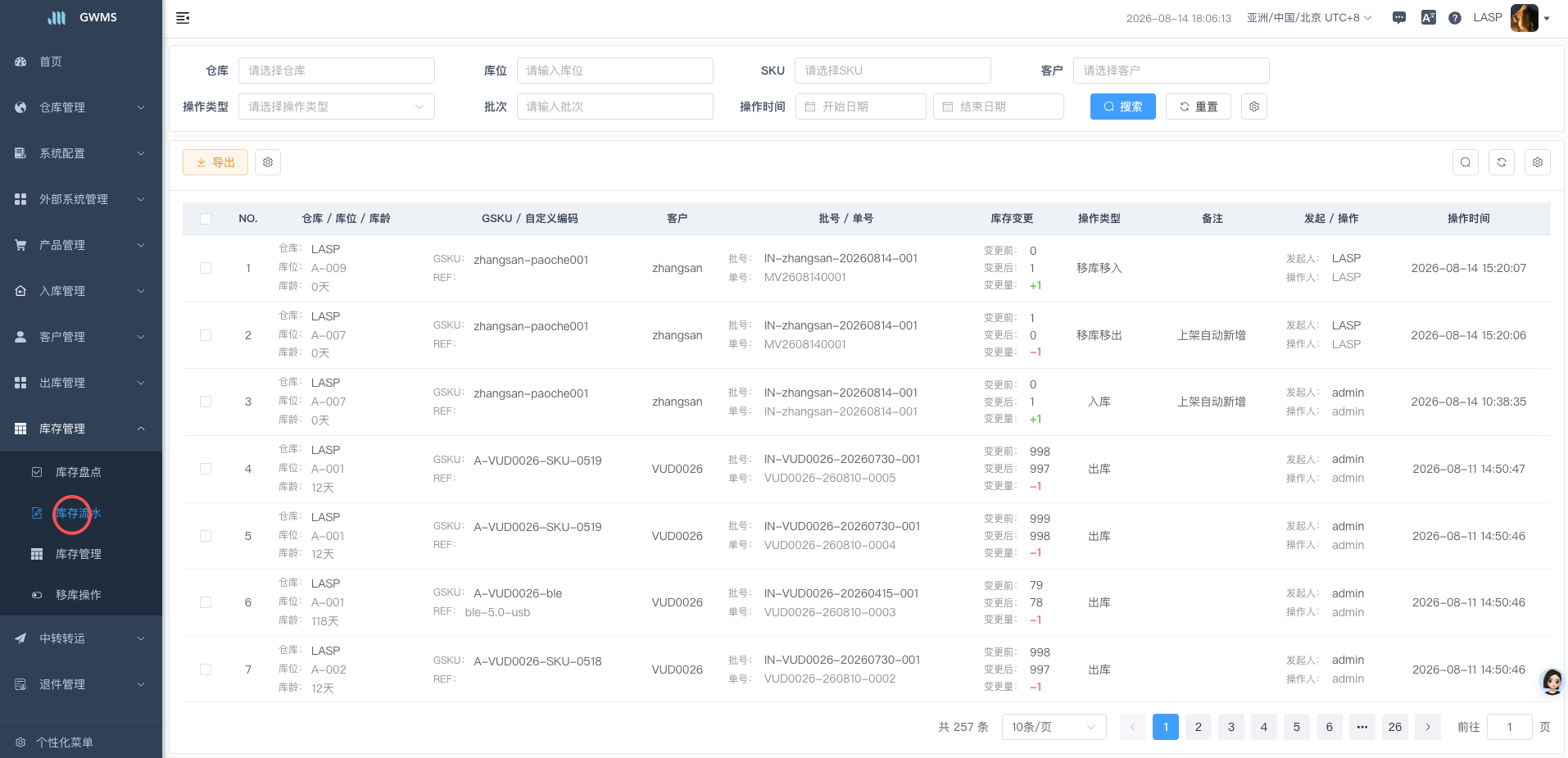
Task: Click the 系统配置 sidebar icon
Action: click(20, 153)
